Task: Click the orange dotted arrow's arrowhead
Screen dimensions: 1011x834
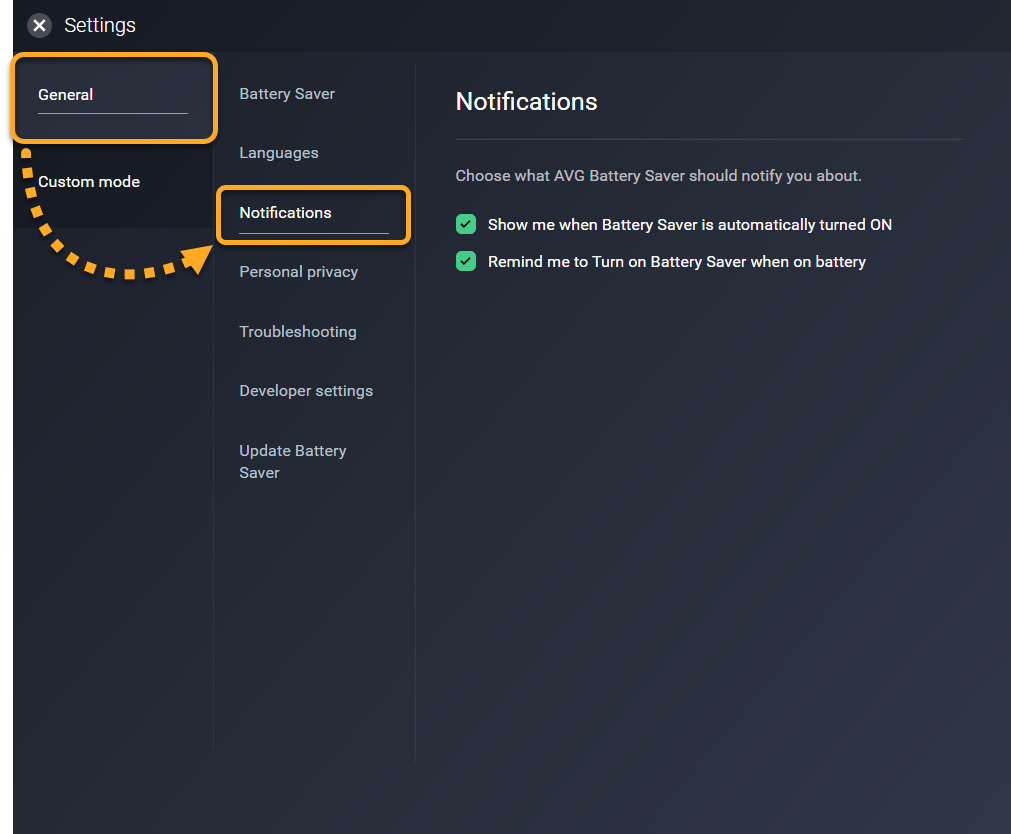Action: pyautogui.click(x=200, y=258)
